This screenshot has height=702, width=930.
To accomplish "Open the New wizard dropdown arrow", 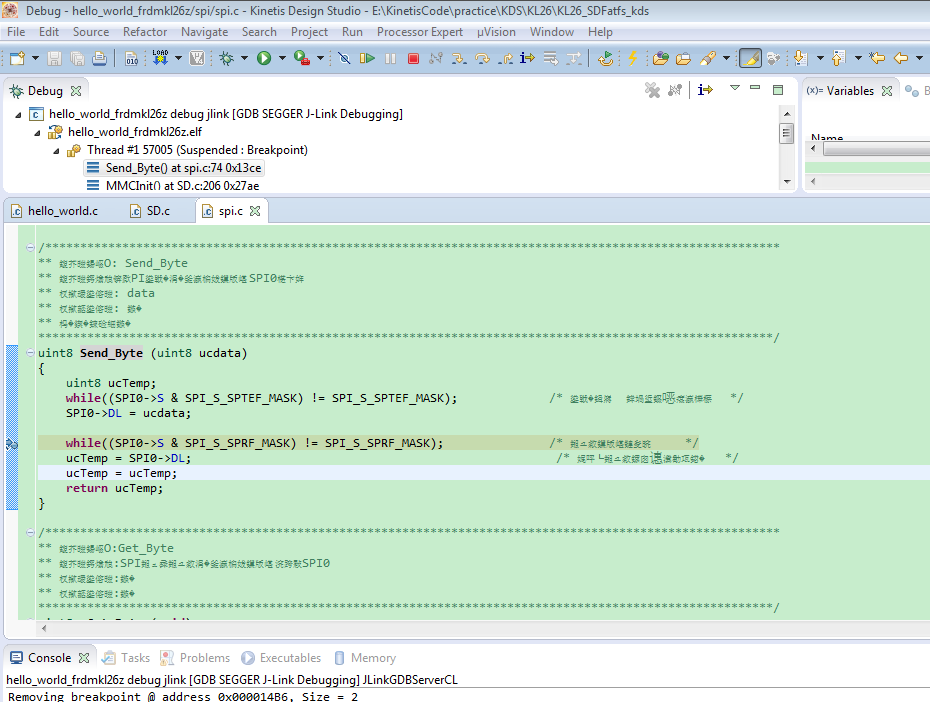I will point(35,58).
